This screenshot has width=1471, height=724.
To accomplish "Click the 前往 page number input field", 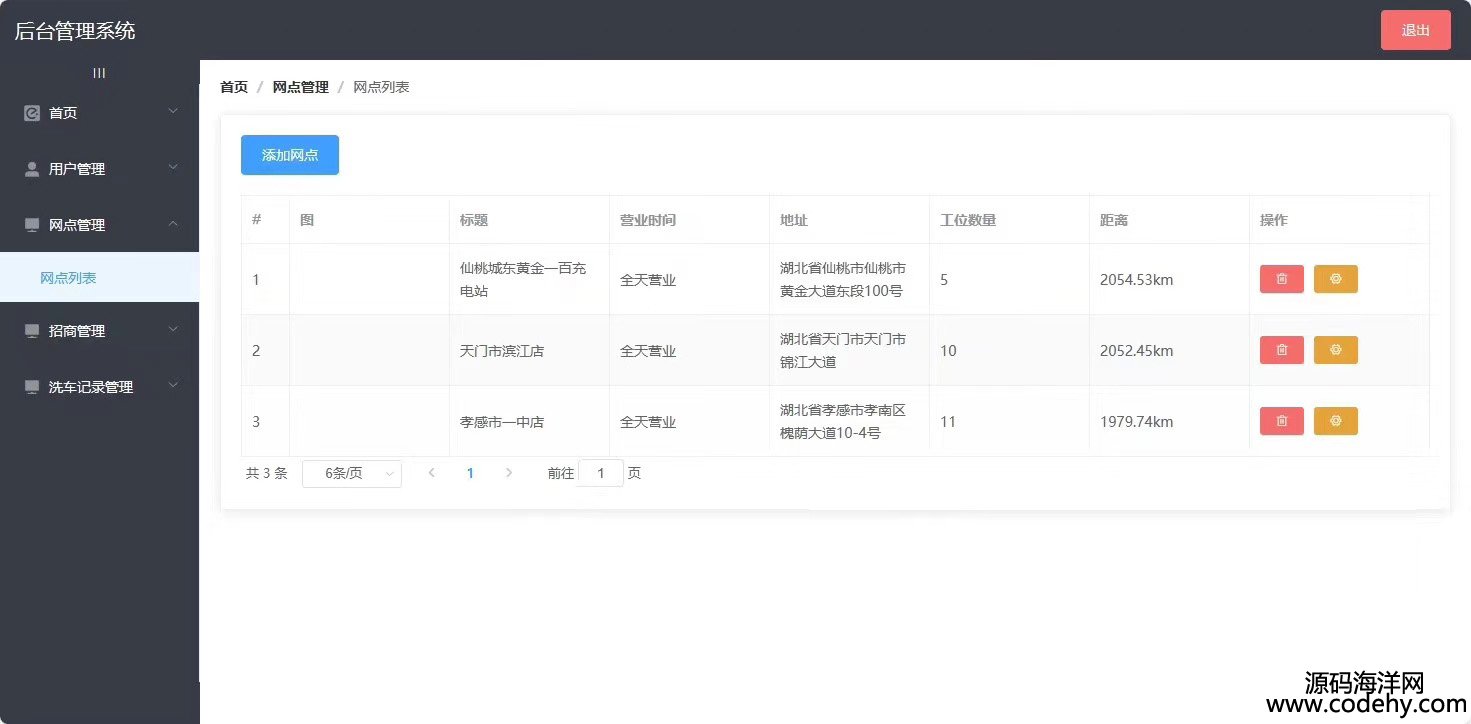I will [x=601, y=473].
